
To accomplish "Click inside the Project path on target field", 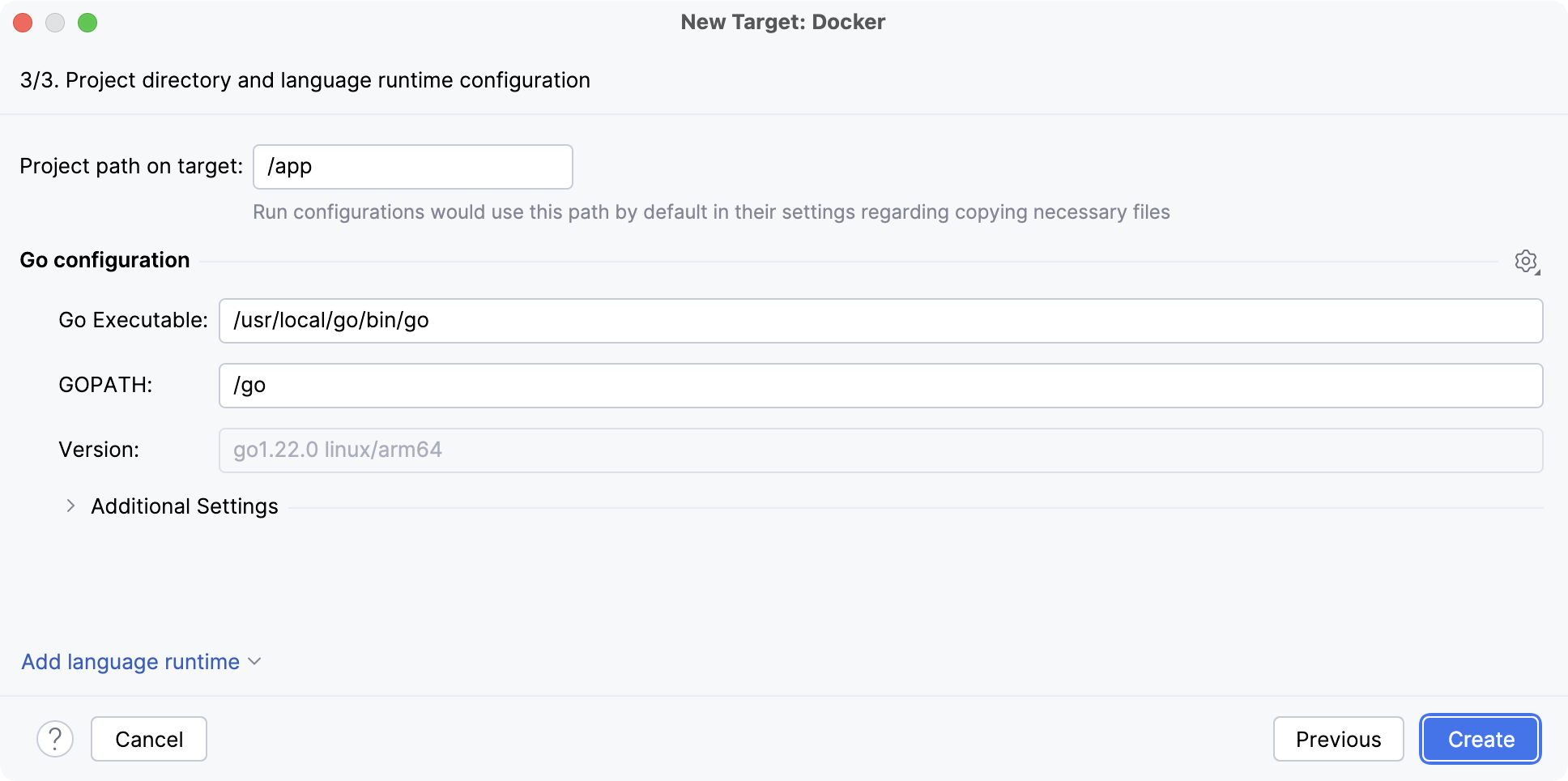I will point(412,166).
